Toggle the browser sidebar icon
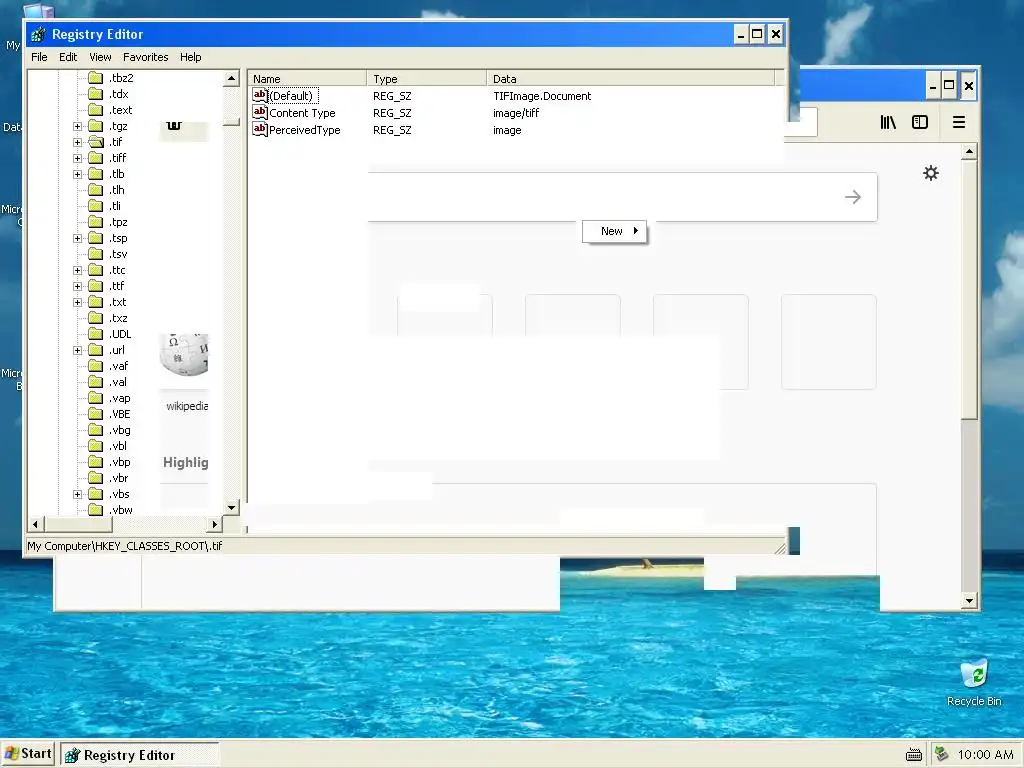 point(920,122)
